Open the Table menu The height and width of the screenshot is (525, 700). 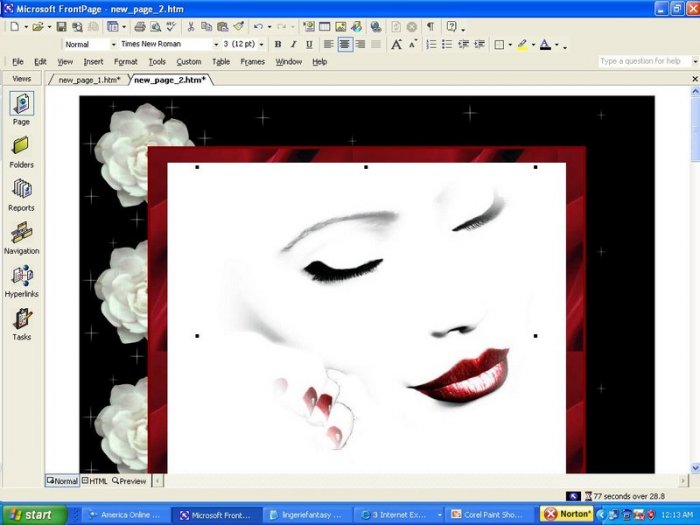click(221, 62)
